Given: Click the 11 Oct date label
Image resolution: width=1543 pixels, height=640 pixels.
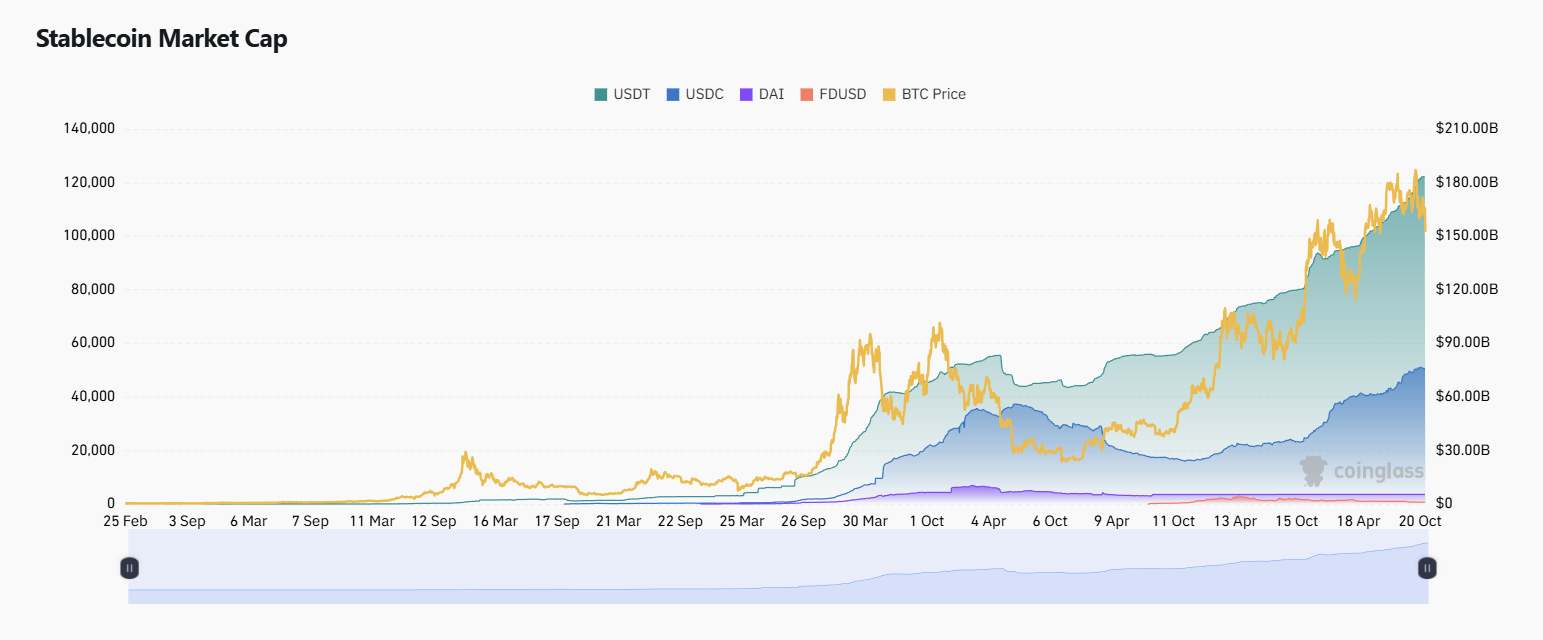Looking at the screenshot, I should (x=1174, y=521).
